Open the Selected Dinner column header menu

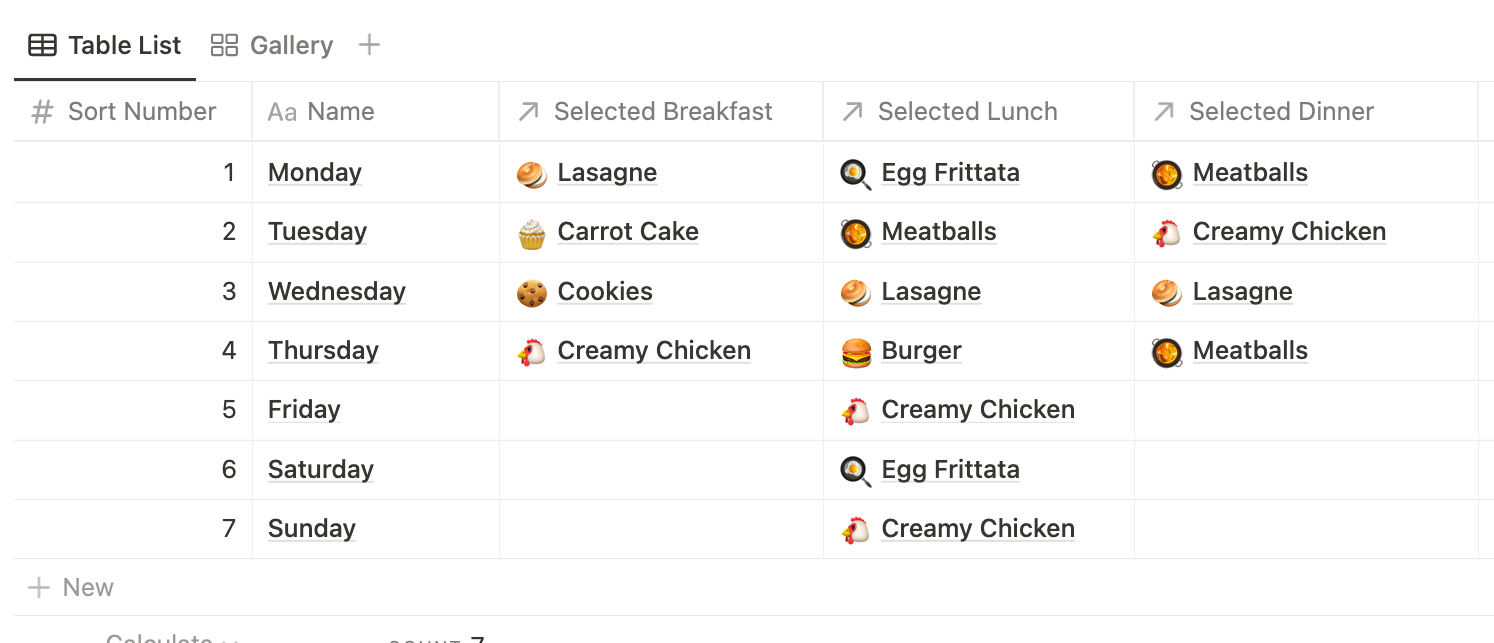[1281, 112]
